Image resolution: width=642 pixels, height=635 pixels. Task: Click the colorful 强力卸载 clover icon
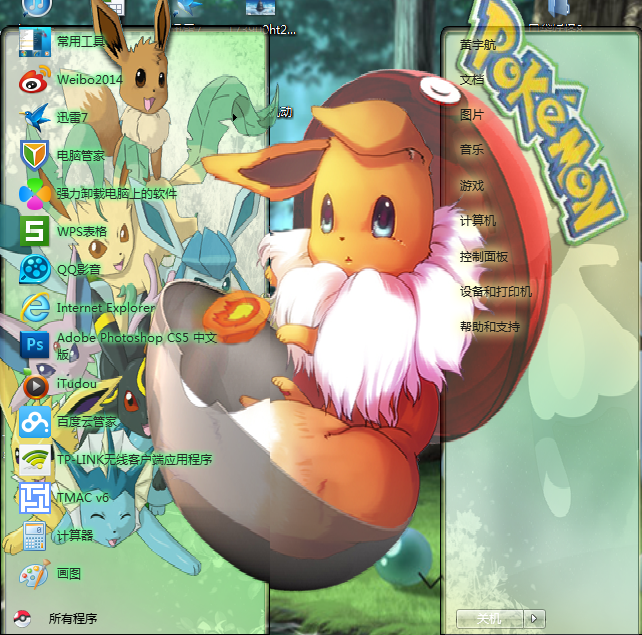[x=35, y=193]
